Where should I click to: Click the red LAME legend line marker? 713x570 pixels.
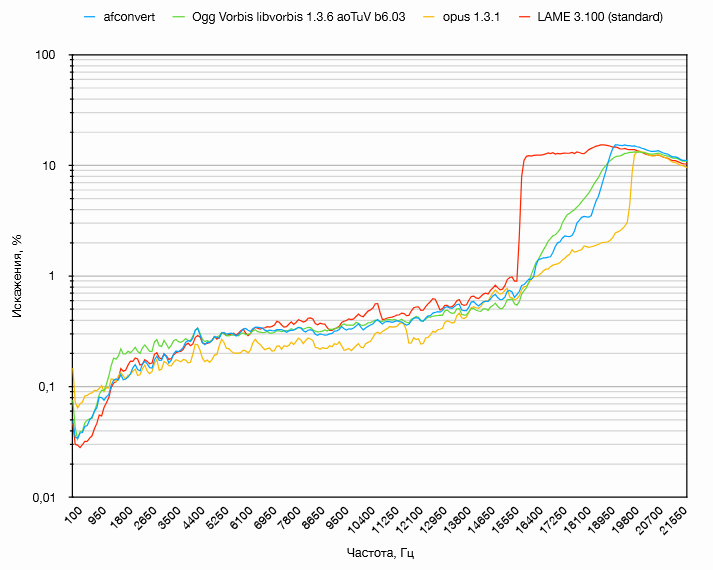(524, 17)
